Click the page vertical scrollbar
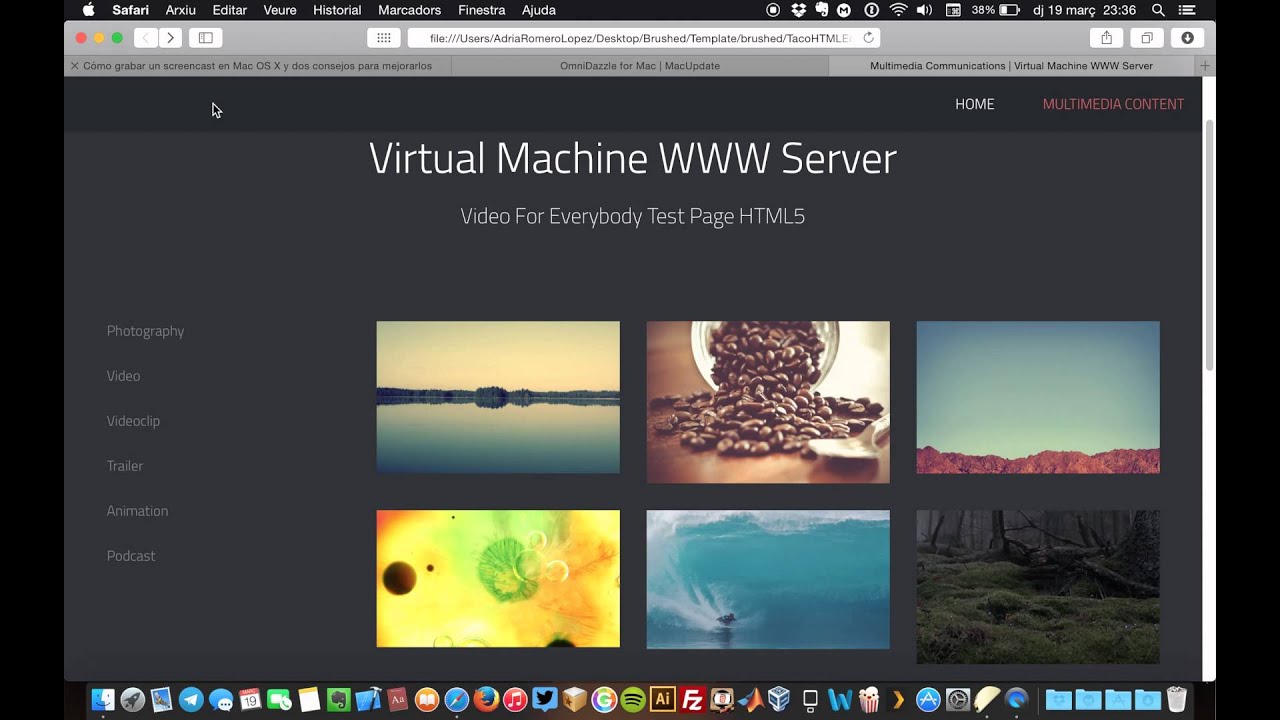This screenshot has height=720, width=1280. pyautogui.click(x=1209, y=245)
